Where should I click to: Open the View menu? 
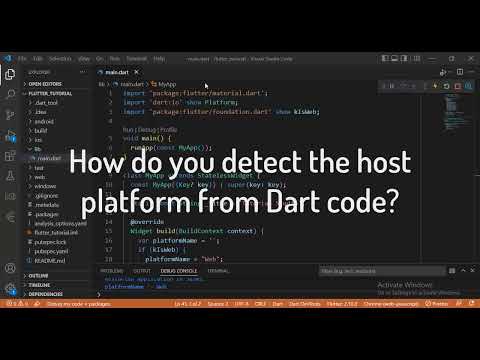tap(84, 59)
